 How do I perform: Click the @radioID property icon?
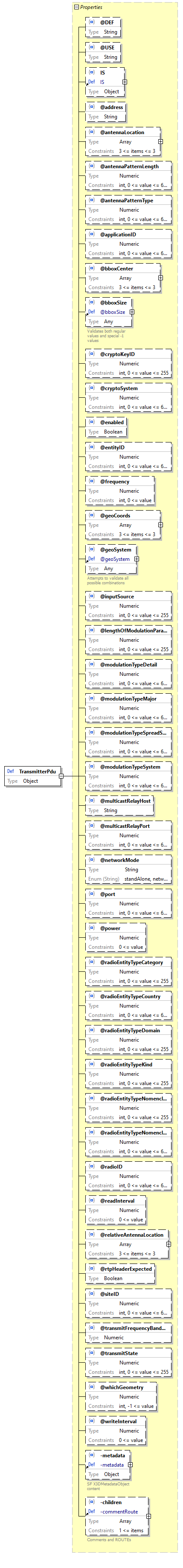(92, 1167)
